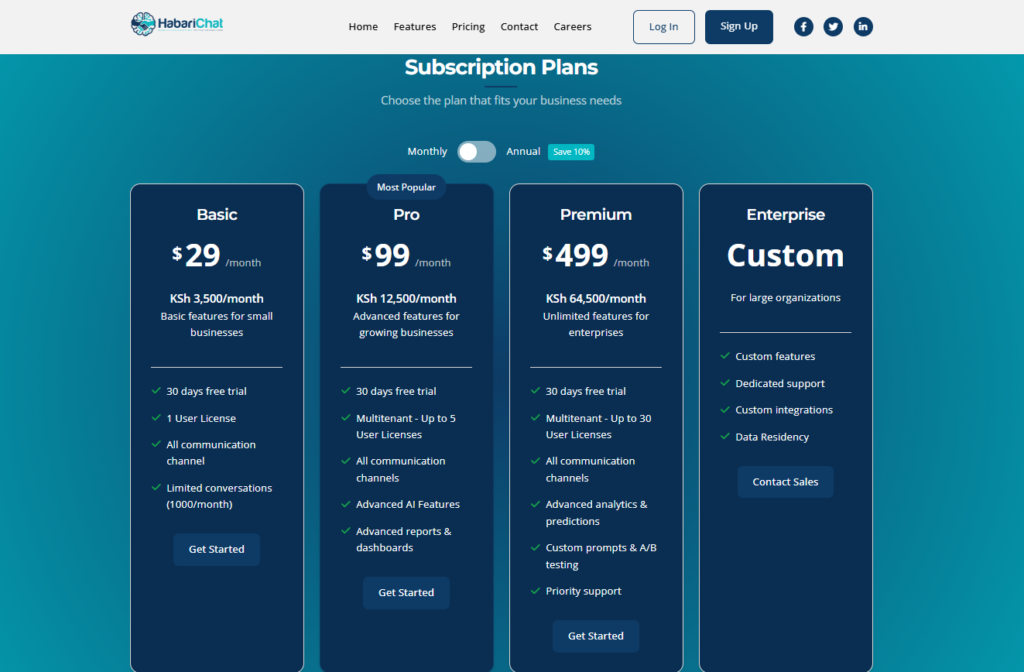Select the Monthly billing label
Viewport: 1024px width, 672px height.
point(427,152)
